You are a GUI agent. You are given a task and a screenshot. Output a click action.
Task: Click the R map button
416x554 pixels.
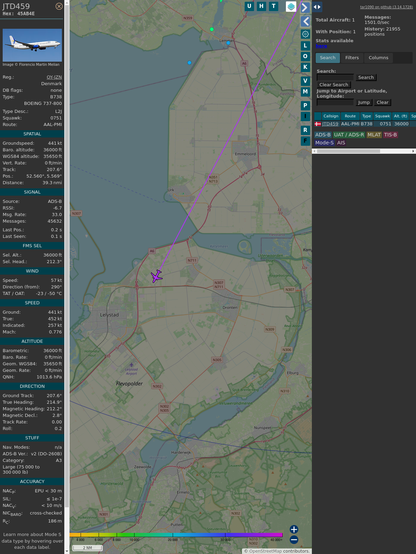click(305, 130)
